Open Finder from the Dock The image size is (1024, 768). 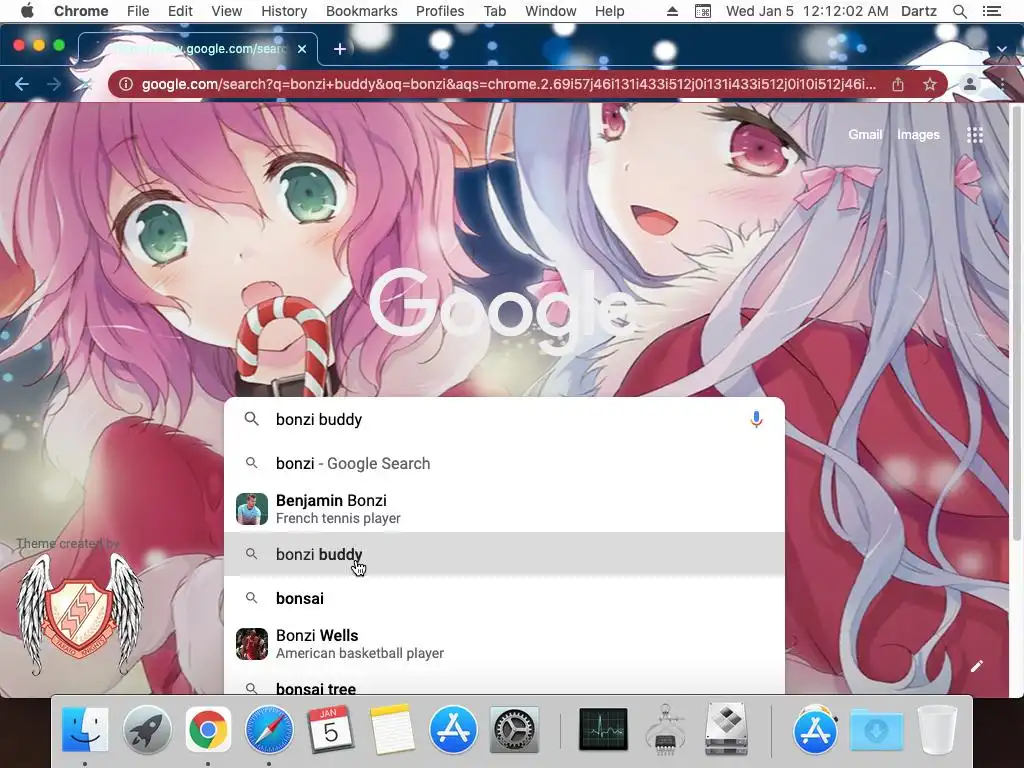[x=85, y=729]
